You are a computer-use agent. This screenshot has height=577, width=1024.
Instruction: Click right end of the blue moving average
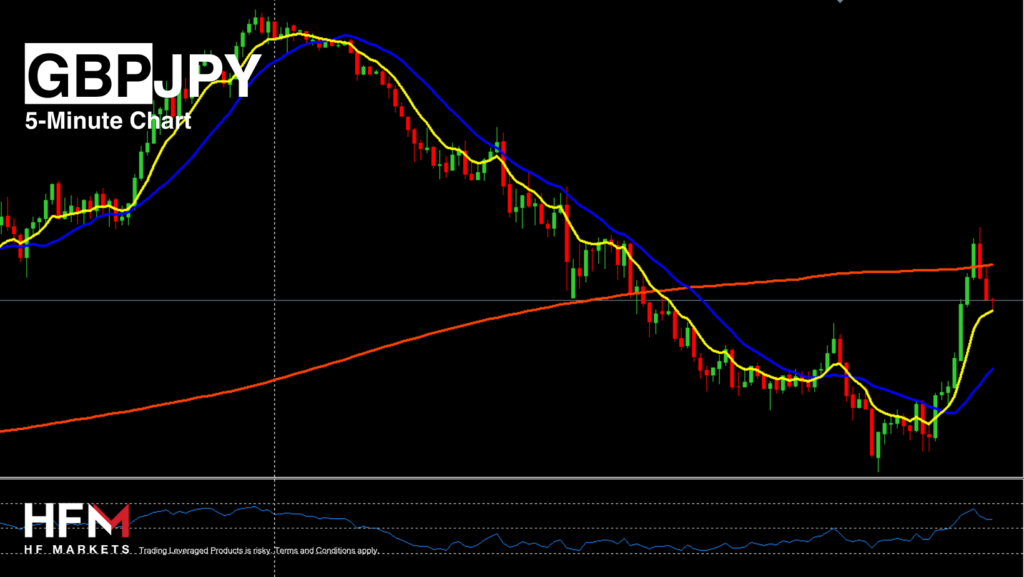pos(993,369)
